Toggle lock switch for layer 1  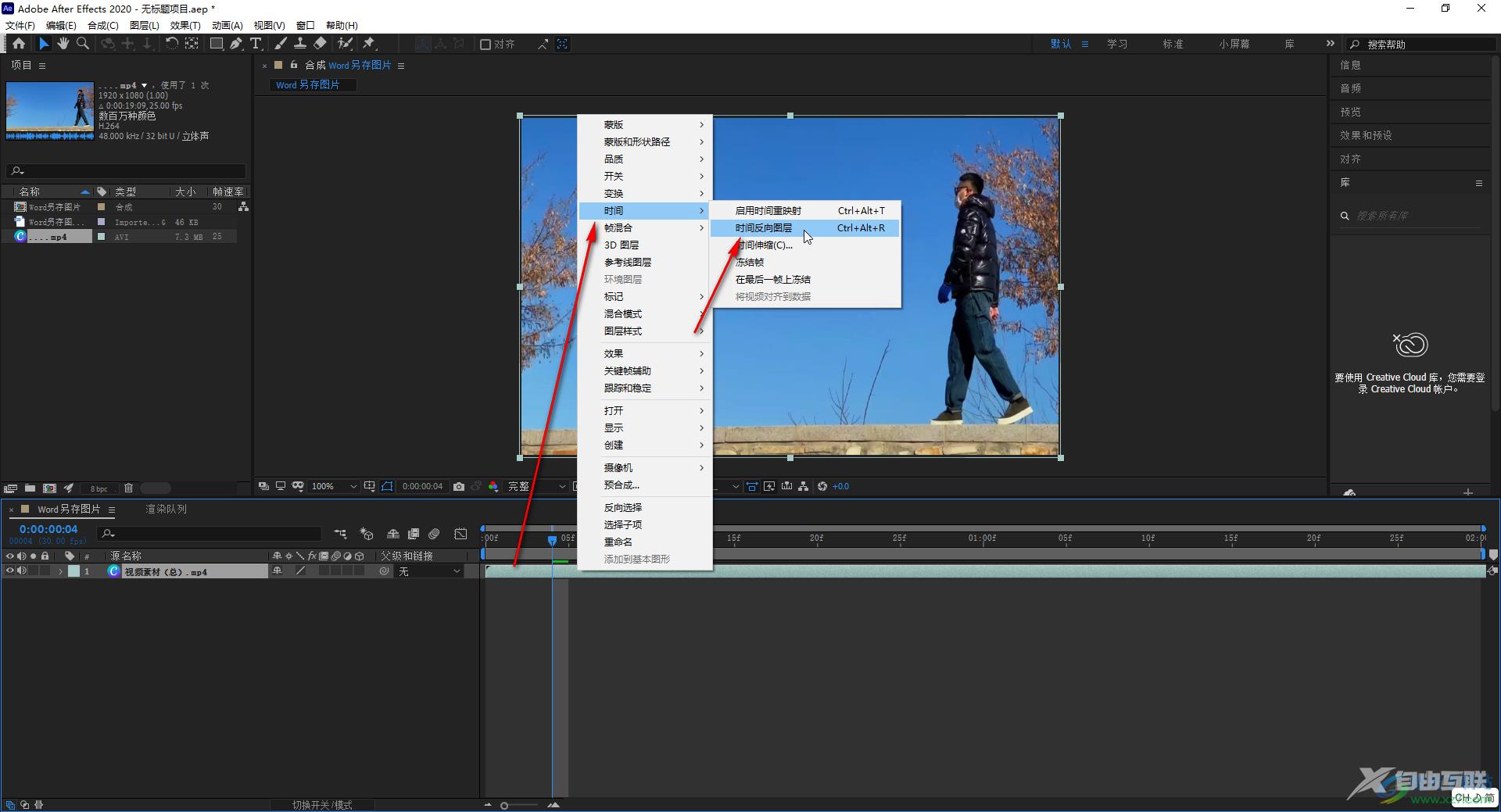tap(45, 571)
